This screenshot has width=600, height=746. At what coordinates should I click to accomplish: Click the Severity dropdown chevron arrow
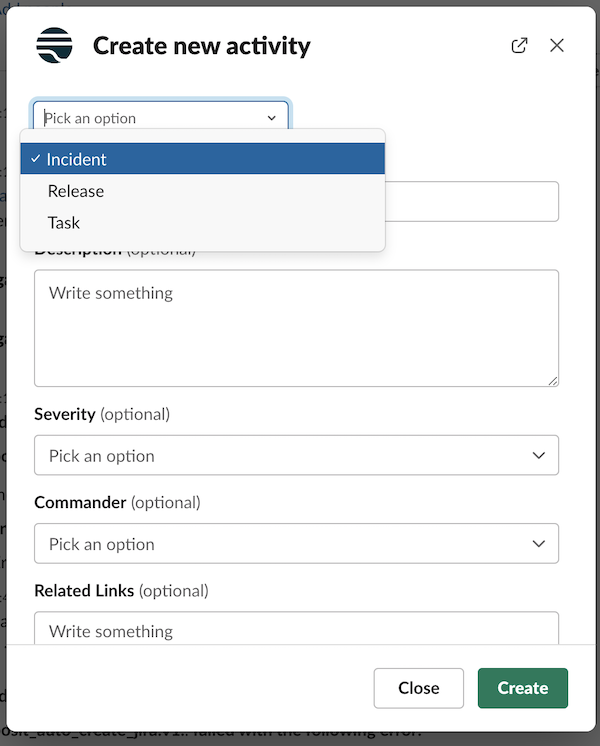click(x=539, y=456)
